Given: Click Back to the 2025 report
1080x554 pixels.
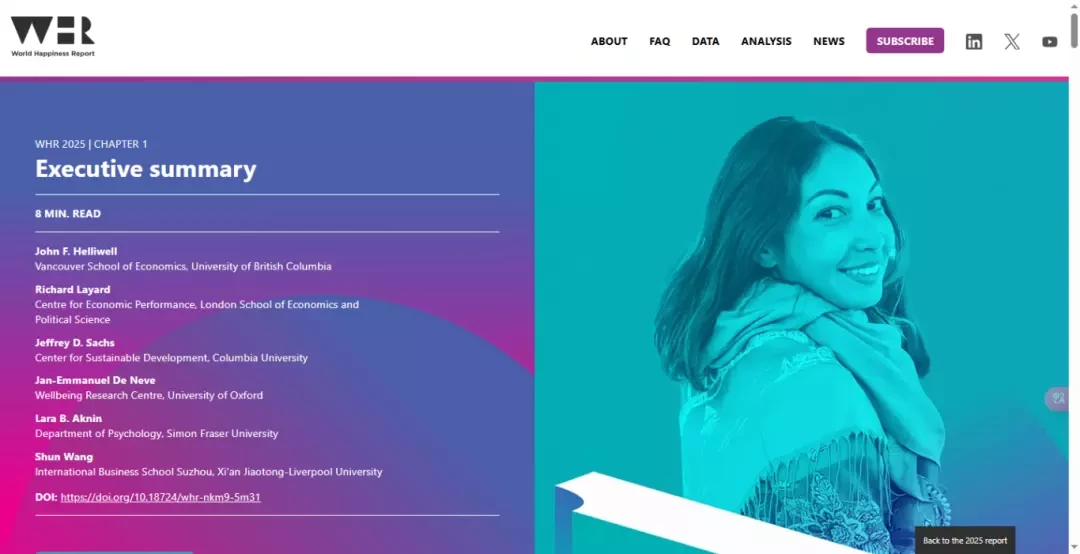Looking at the screenshot, I should (x=964, y=540).
